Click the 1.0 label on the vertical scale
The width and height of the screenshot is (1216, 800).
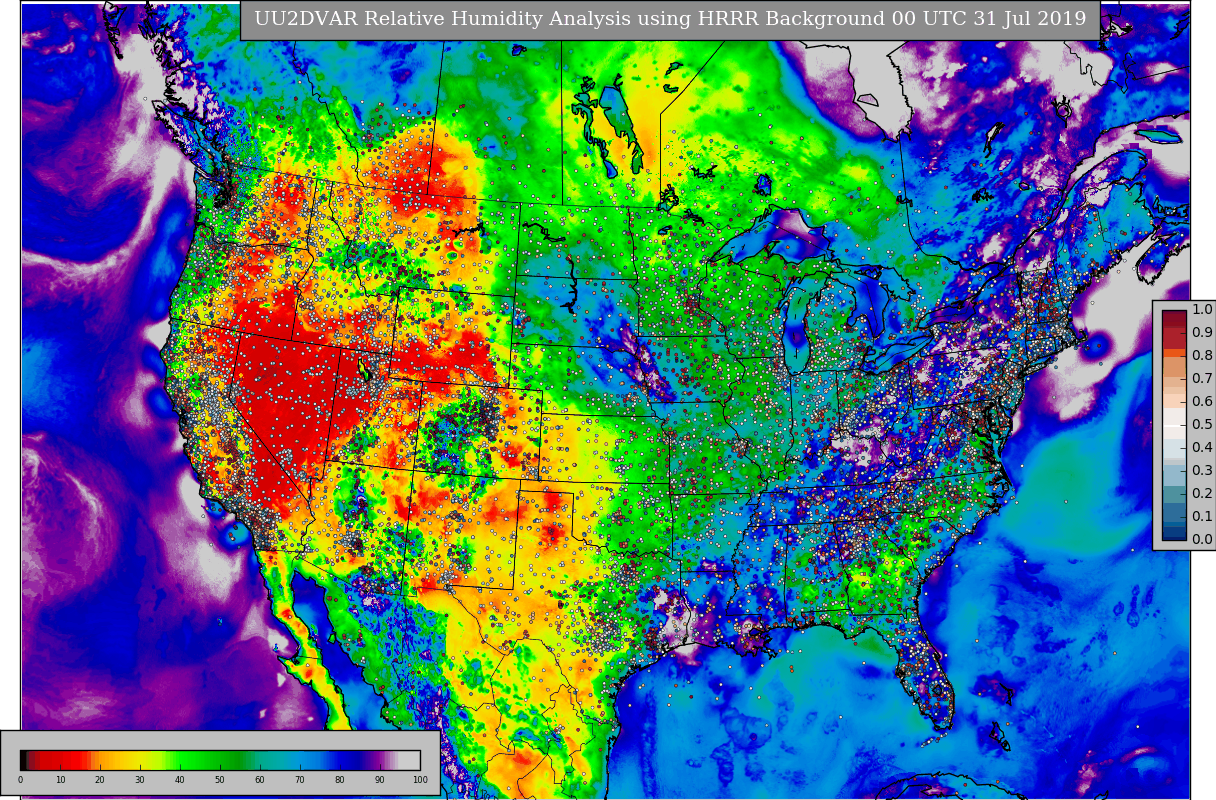click(1202, 309)
